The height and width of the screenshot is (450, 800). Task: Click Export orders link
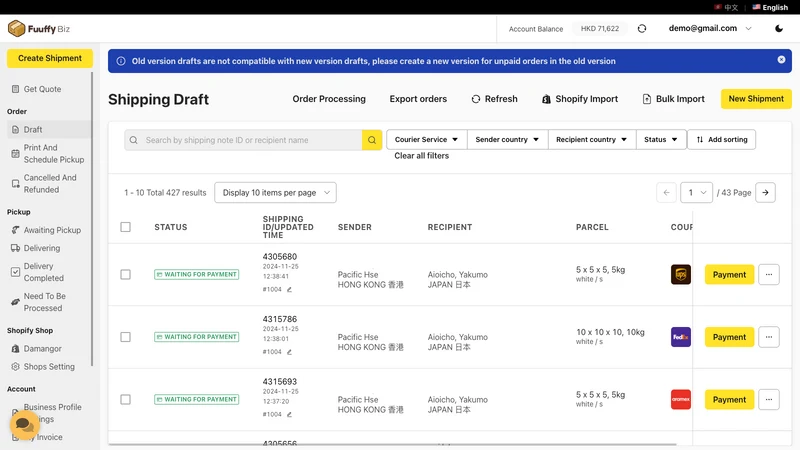click(x=418, y=99)
